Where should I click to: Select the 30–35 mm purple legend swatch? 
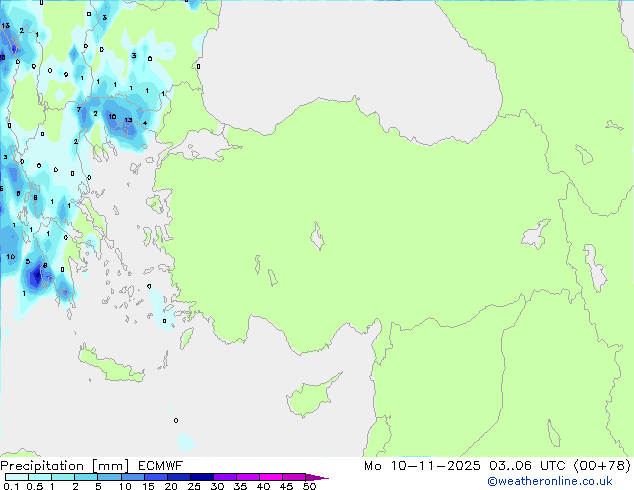(224, 477)
